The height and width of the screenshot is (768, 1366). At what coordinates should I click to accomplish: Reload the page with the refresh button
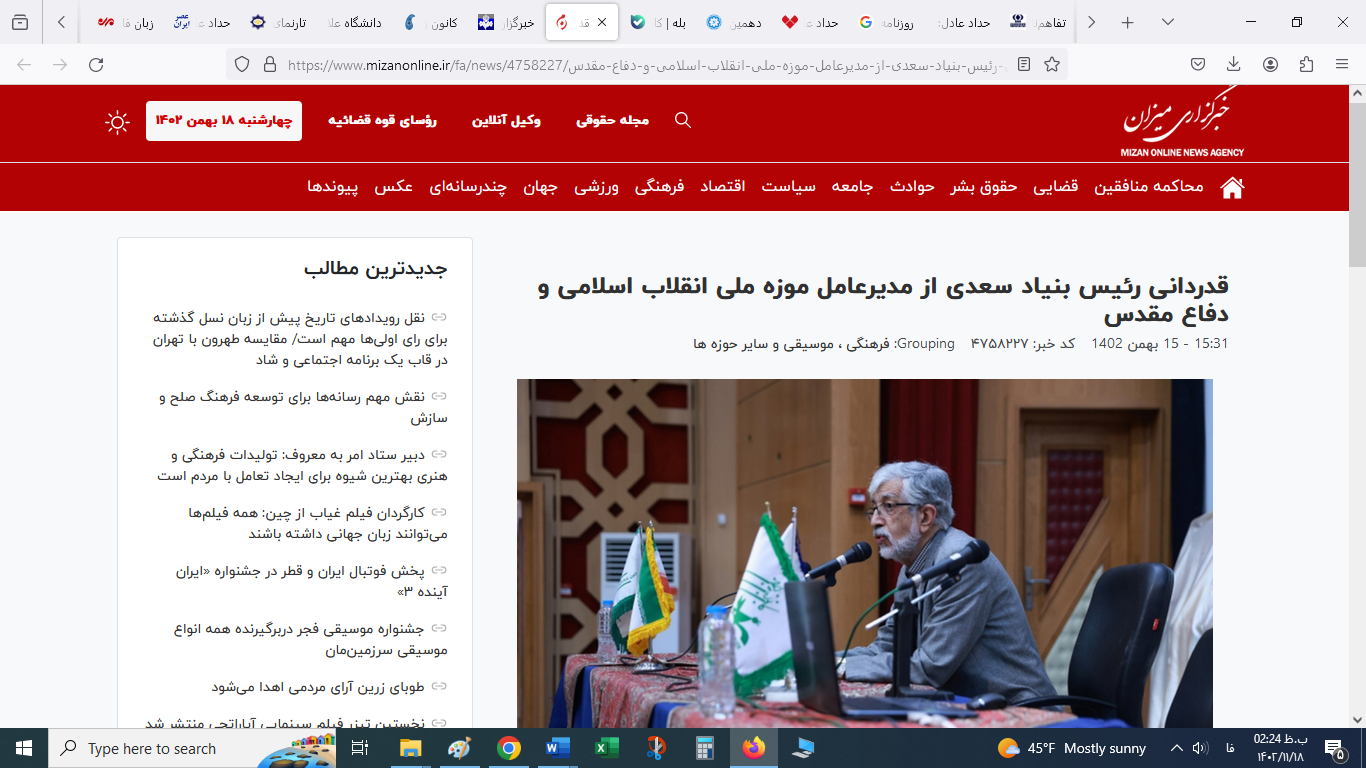[96, 64]
